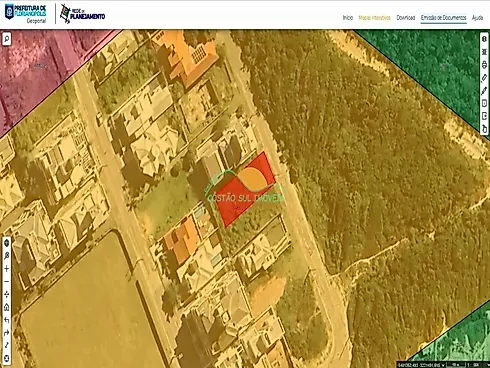Image resolution: width=490 pixels, height=368 pixels.
Task: Open the layers list icon
Action: [484, 52]
